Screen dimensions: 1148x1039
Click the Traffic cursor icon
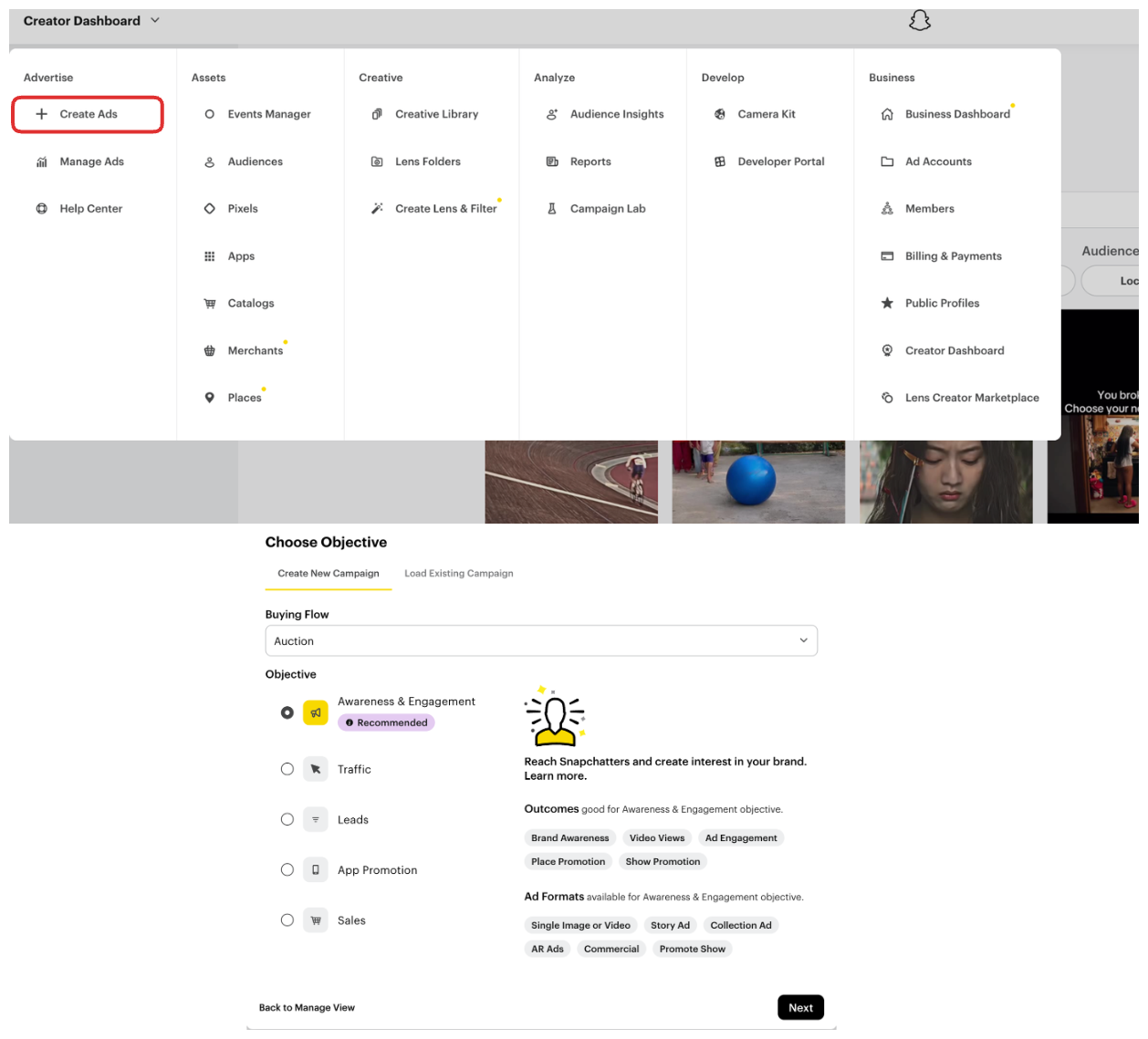coord(316,769)
